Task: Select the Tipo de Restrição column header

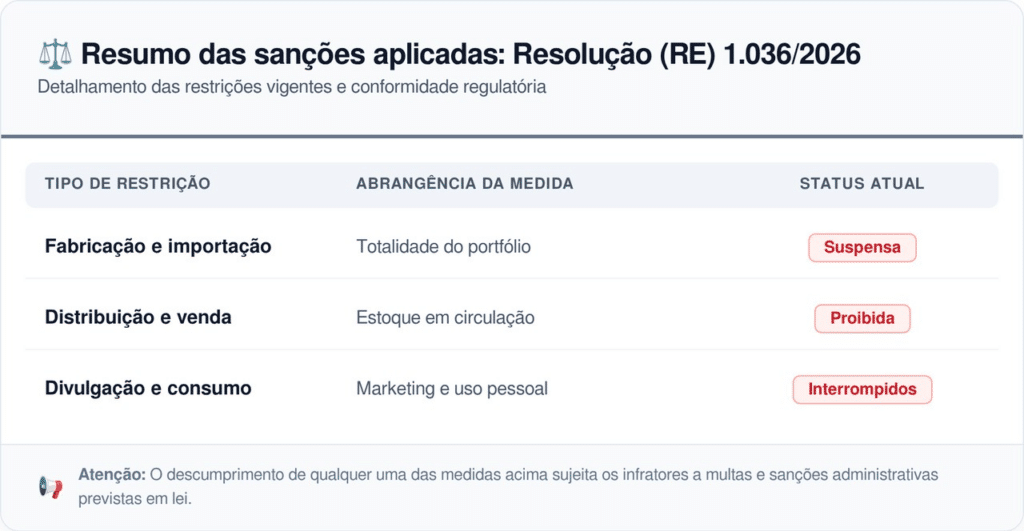Action: (x=127, y=184)
